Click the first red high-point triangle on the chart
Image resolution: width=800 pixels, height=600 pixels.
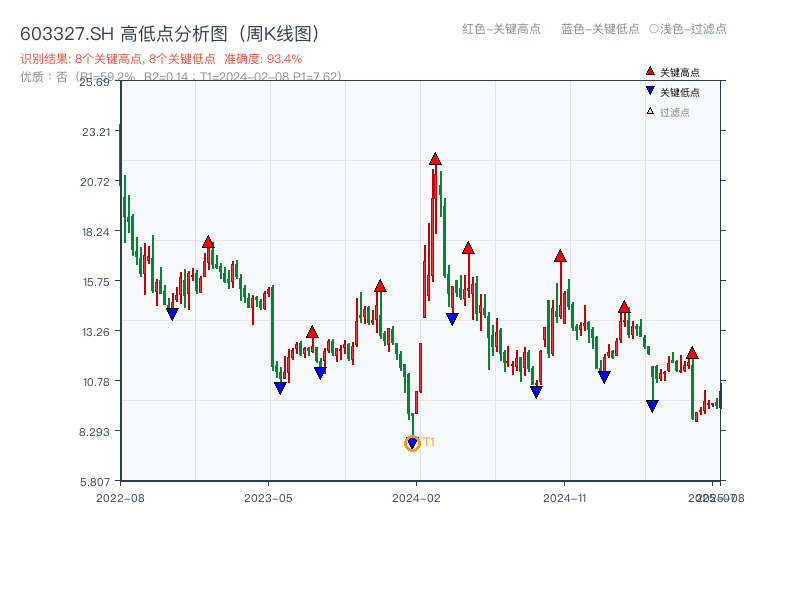tap(207, 240)
